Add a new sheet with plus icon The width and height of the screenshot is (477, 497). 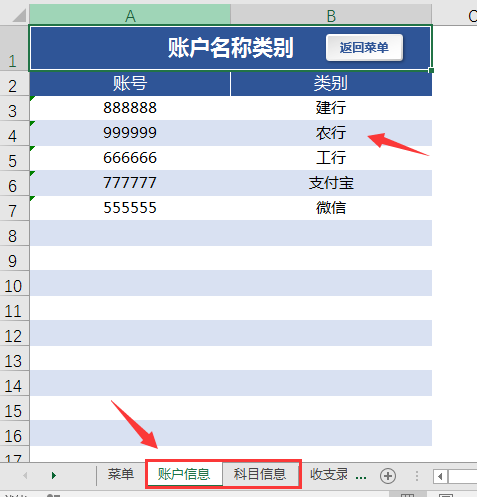point(388,476)
